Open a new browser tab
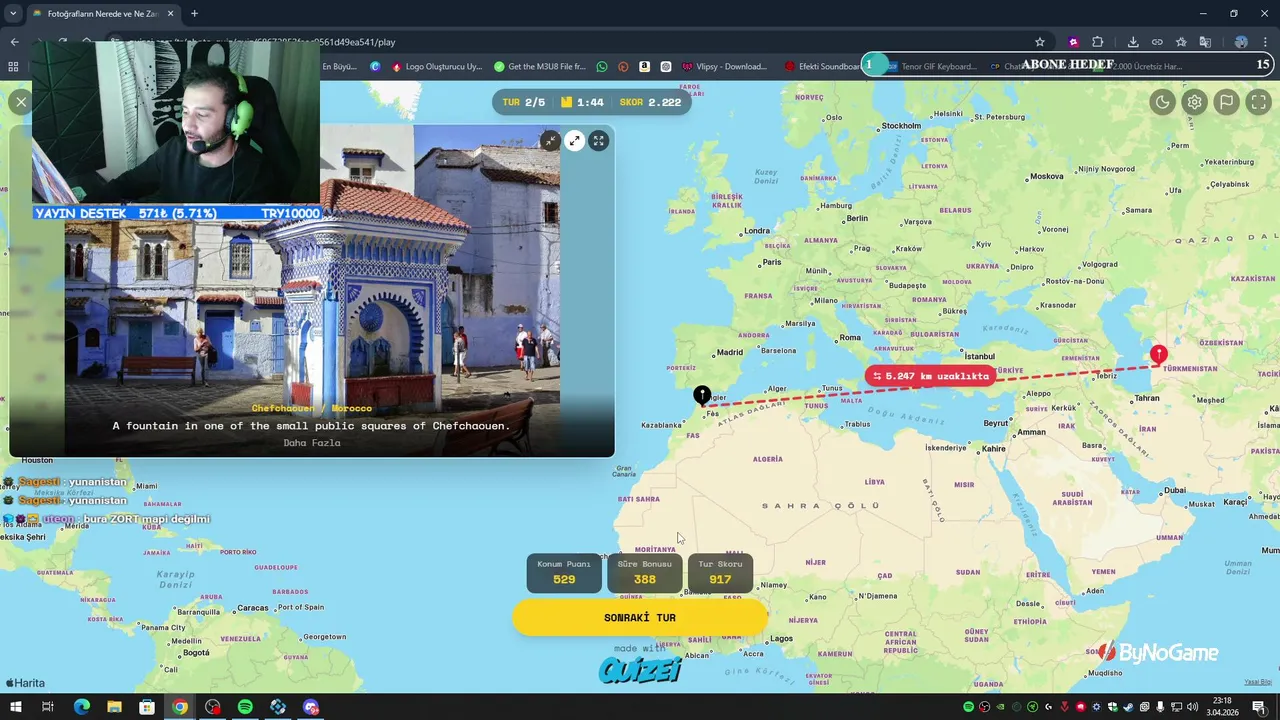 click(x=194, y=14)
